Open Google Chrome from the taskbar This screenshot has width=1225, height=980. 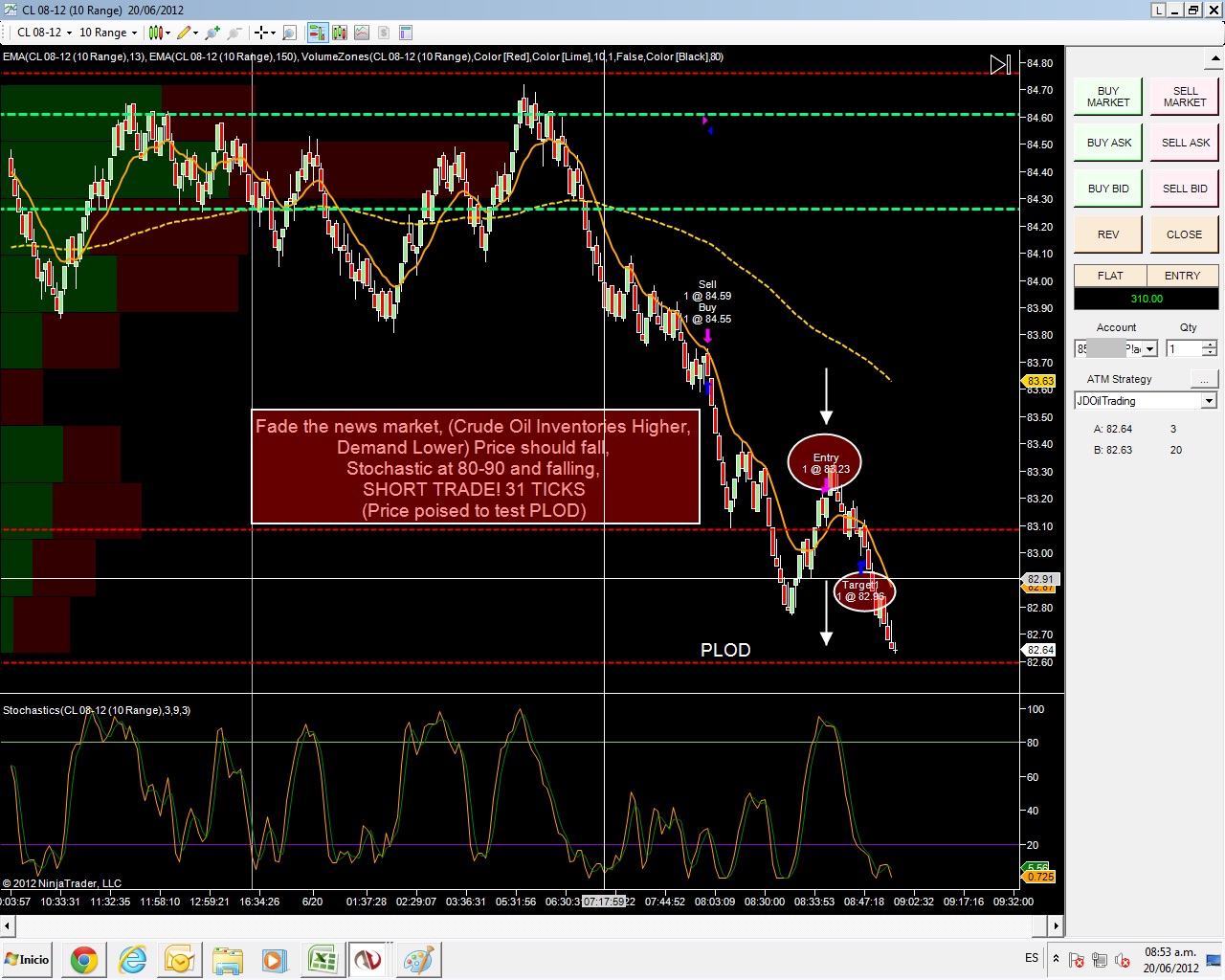(x=83, y=960)
